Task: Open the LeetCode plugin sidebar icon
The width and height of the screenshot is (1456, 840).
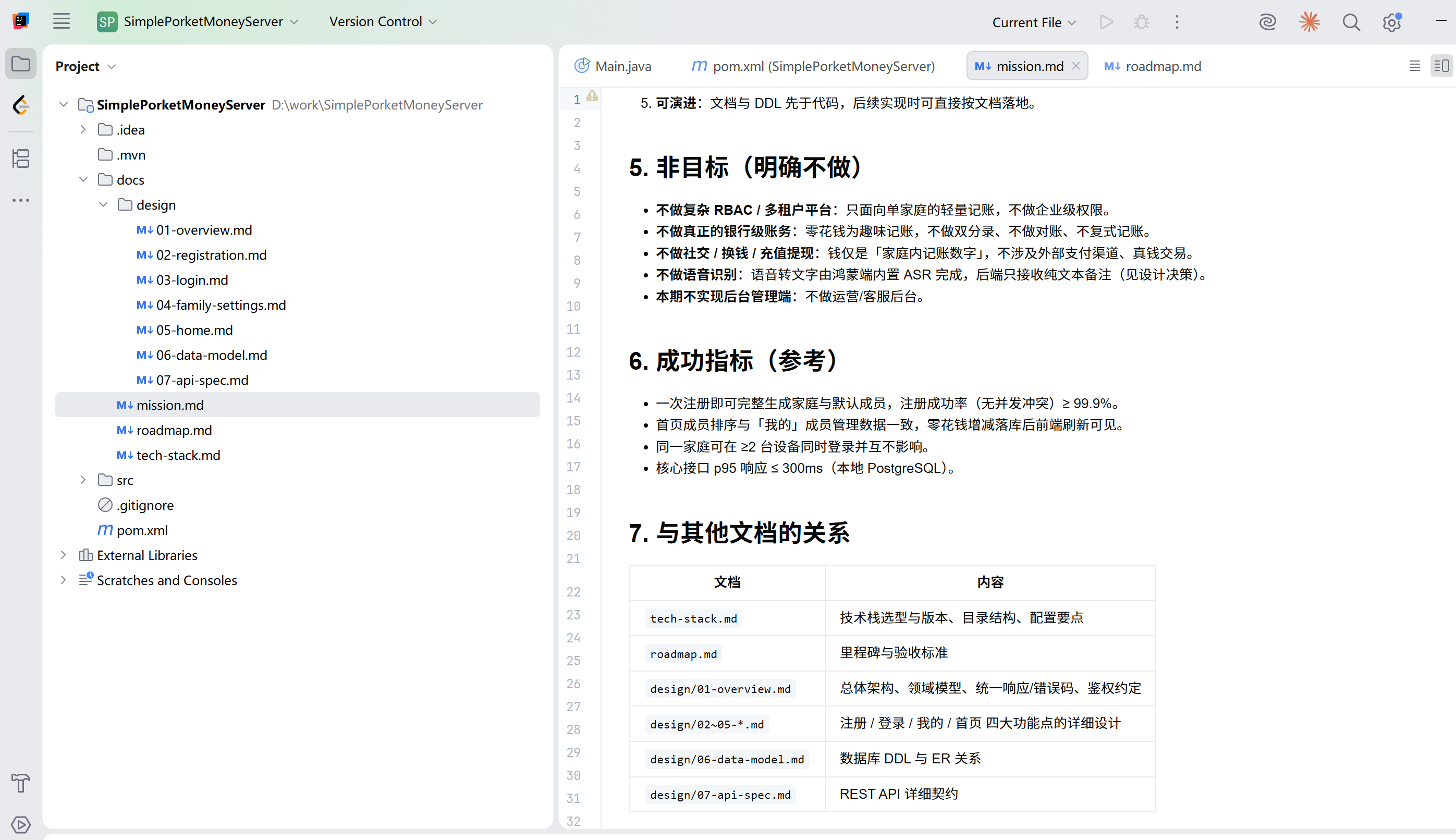Action: click(21, 105)
